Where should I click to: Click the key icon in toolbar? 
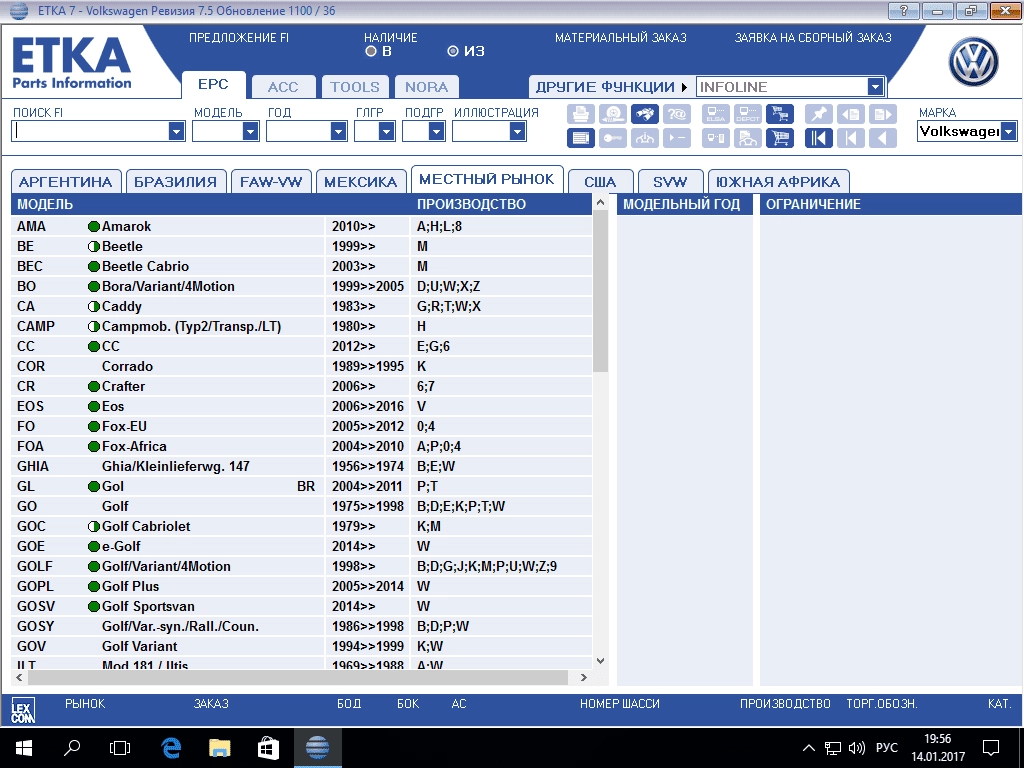tap(613, 138)
